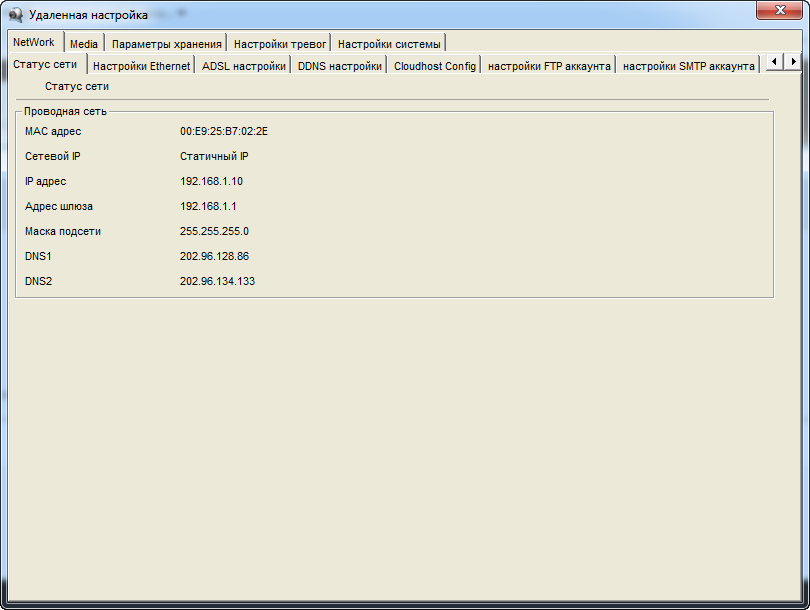Switch to the ADSL настройки sub-tab
This screenshot has width=810, height=610.
pyautogui.click(x=244, y=66)
